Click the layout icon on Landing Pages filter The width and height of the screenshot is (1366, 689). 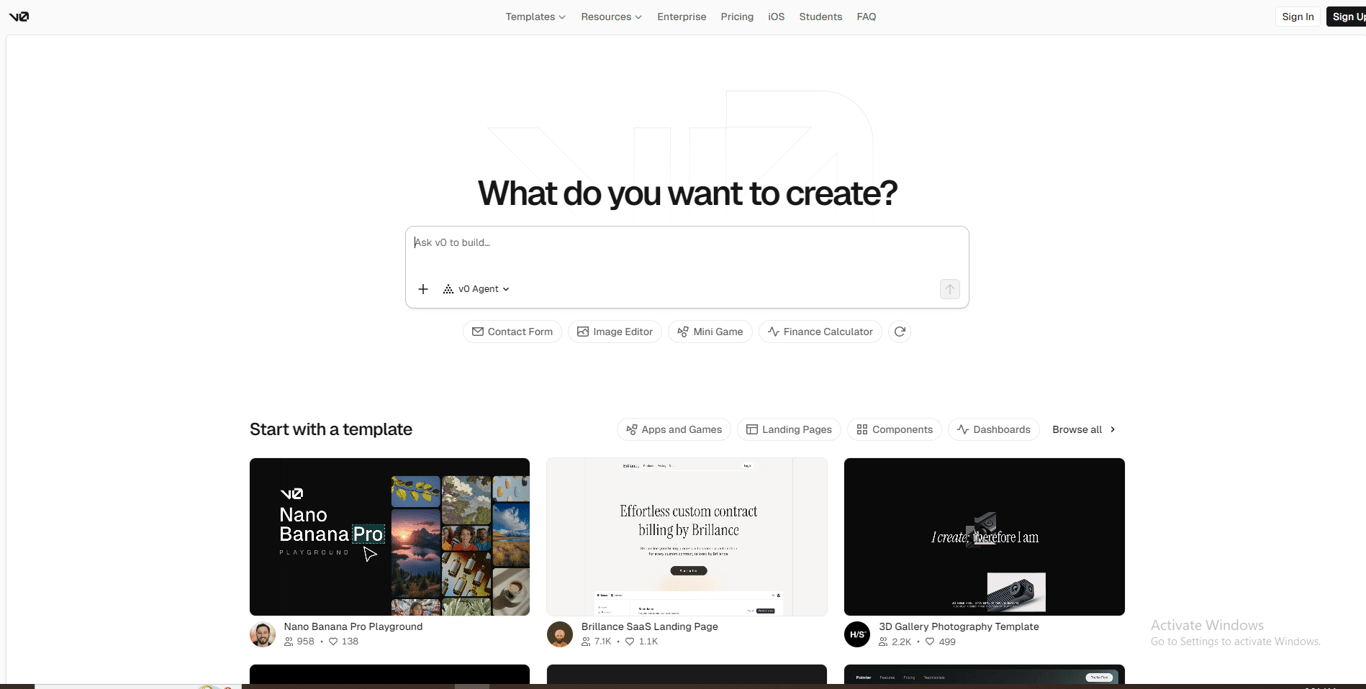click(x=752, y=430)
